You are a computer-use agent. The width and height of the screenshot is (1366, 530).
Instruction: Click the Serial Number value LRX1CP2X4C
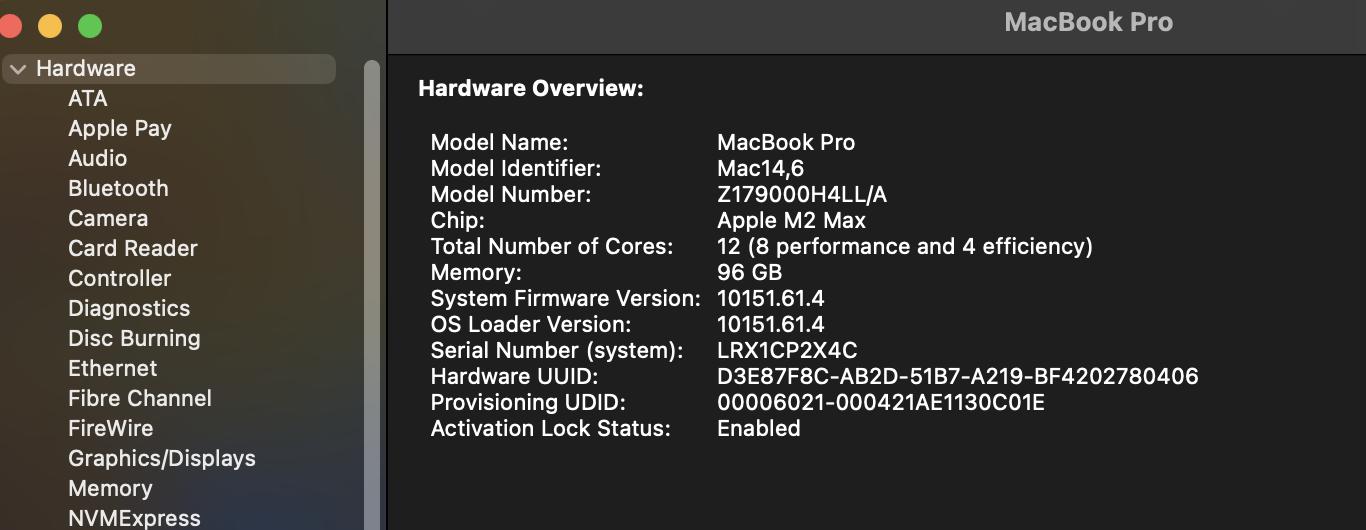(x=787, y=351)
